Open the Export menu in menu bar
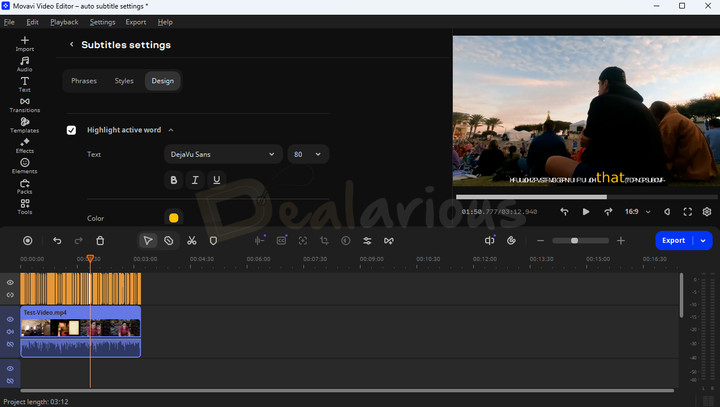 coord(135,22)
